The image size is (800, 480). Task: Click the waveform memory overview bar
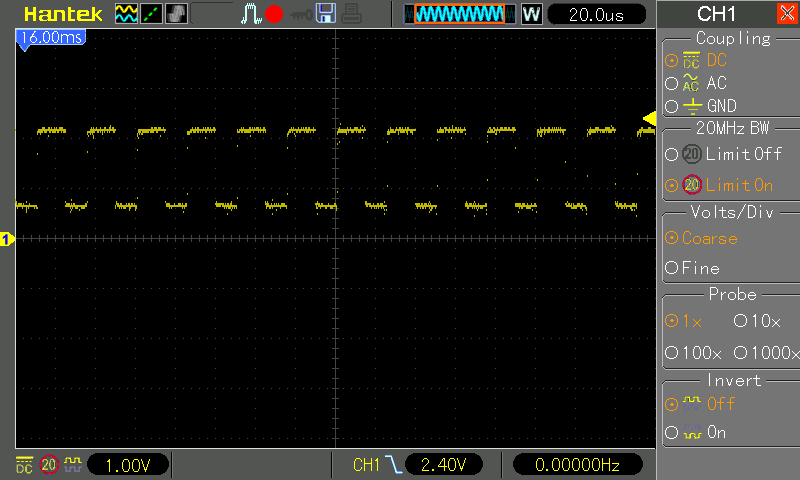[x=459, y=14]
